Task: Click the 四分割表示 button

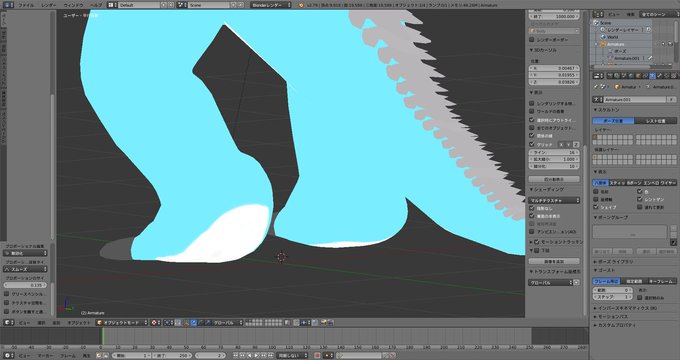Action: pyautogui.click(x=554, y=179)
